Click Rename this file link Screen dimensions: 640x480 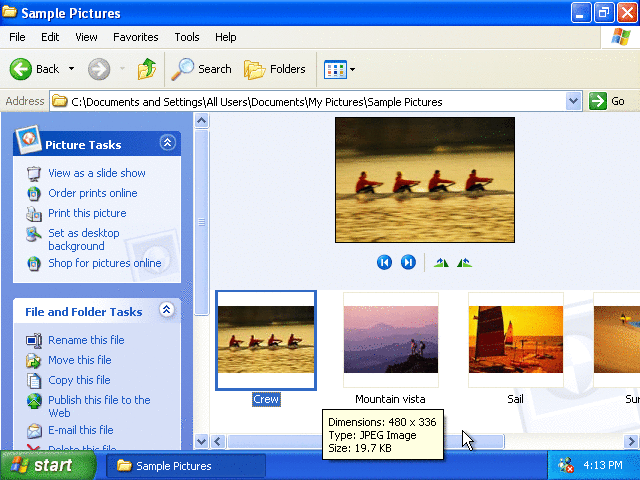coord(86,340)
